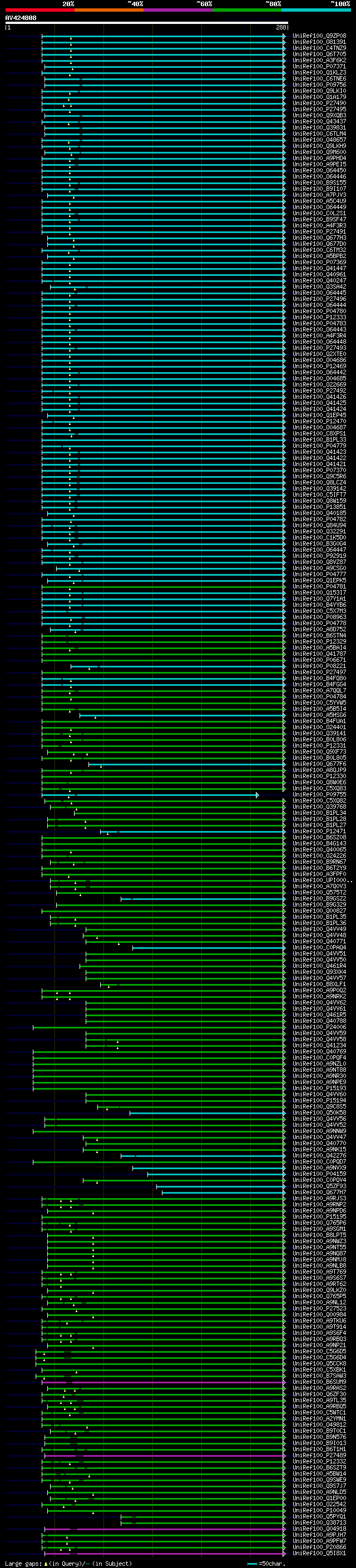The image size is (356, 1568).
Task: Click the query end position 288
Action: [x=280, y=27]
